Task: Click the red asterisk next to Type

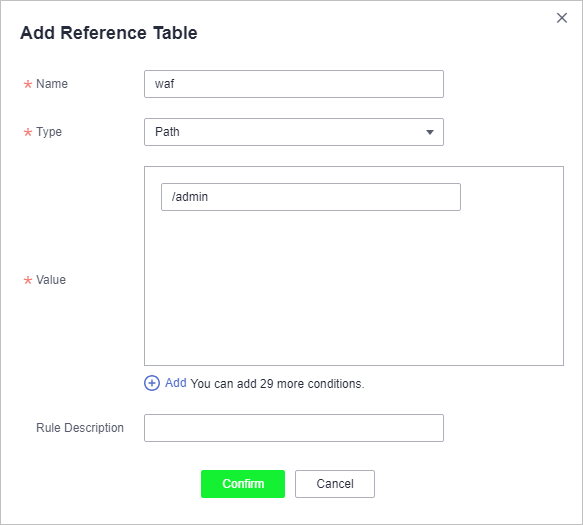Action: (28, 132)
